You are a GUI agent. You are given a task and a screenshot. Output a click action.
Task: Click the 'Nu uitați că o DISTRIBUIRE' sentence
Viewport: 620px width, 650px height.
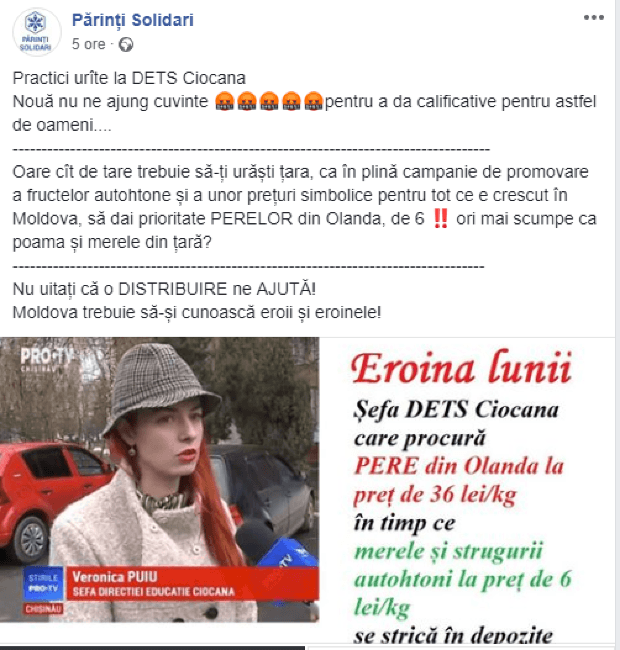pyautogui.click(x=164, y=289)
